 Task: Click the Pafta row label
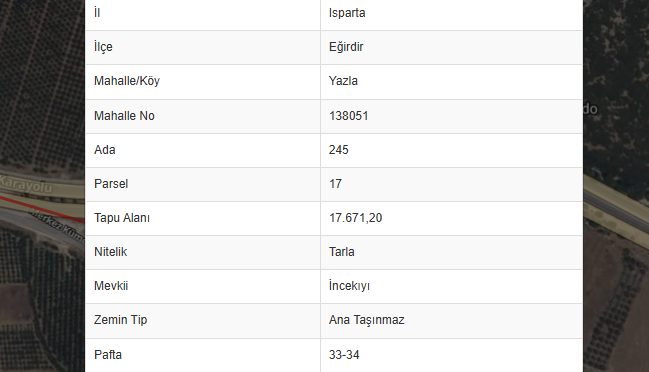pyautogui.click(x=108, y=355)
